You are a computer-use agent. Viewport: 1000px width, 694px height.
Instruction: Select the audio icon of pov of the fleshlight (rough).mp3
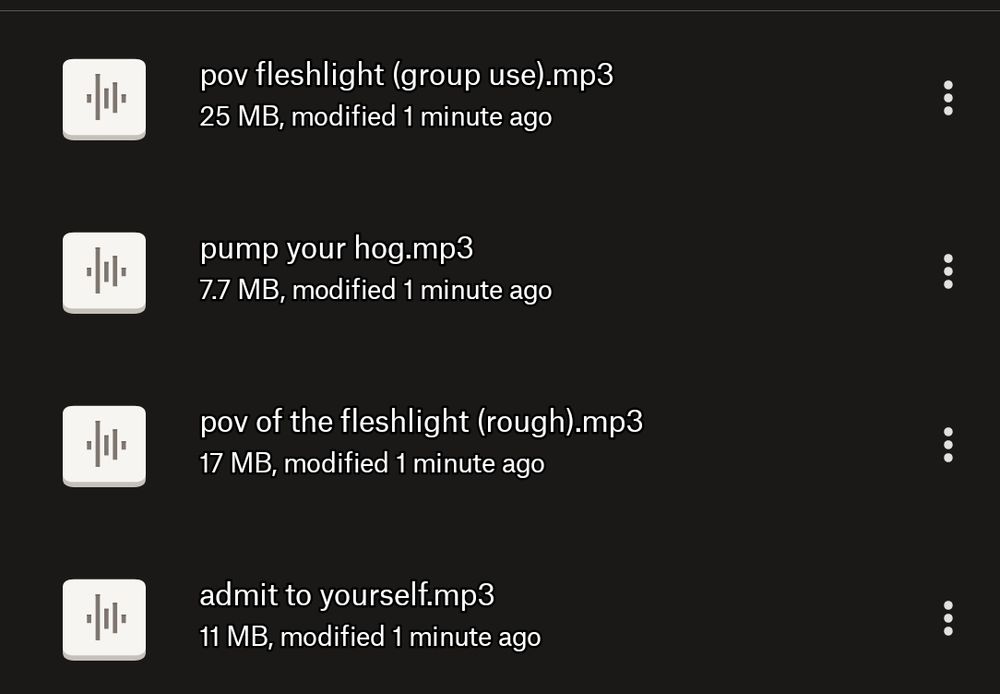click(105, 446)
